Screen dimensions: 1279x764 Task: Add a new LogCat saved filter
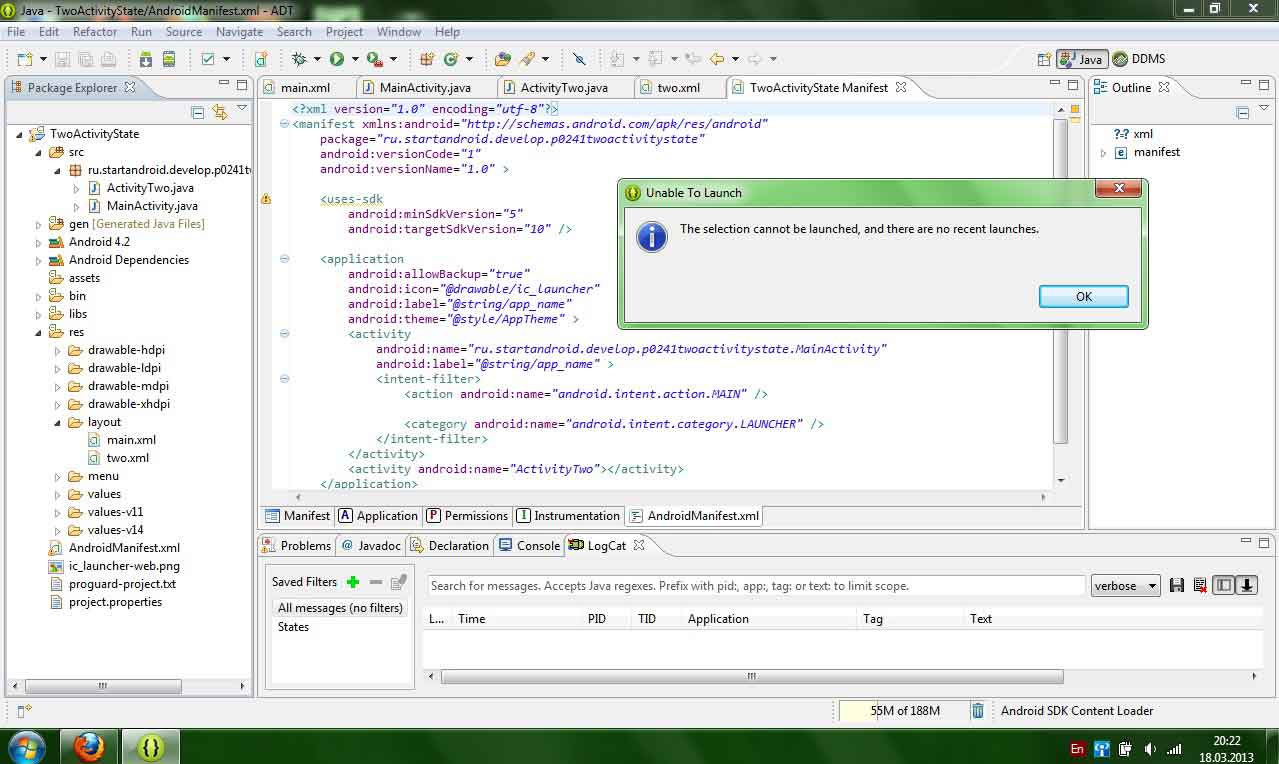tap(352, 582)
